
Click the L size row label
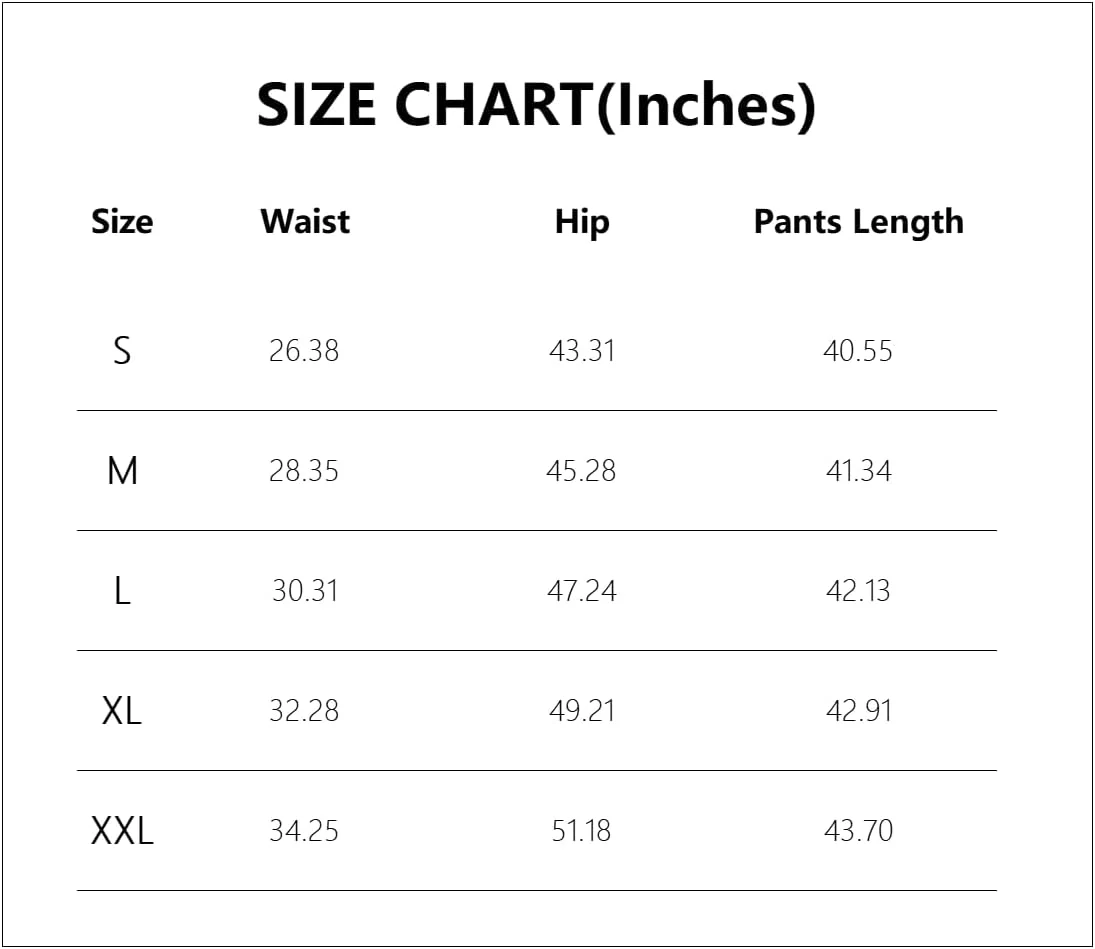pos(122,591)
